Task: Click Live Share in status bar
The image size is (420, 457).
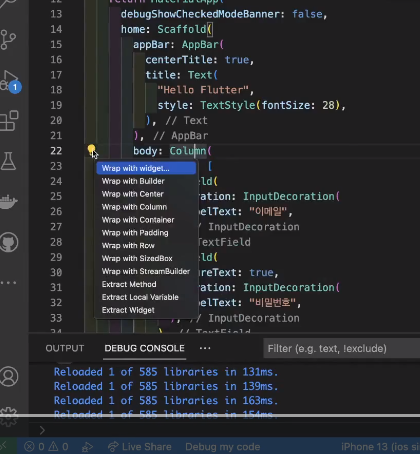Action: coord(140,447)
